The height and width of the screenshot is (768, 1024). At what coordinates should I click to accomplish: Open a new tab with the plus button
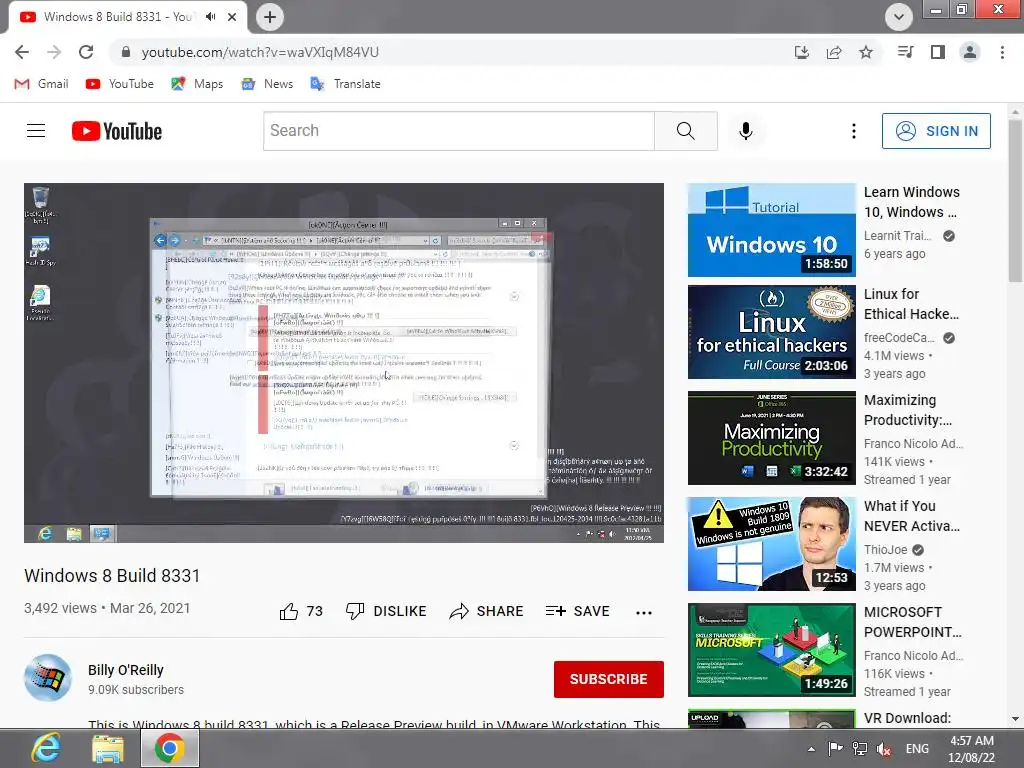(270, 17)
